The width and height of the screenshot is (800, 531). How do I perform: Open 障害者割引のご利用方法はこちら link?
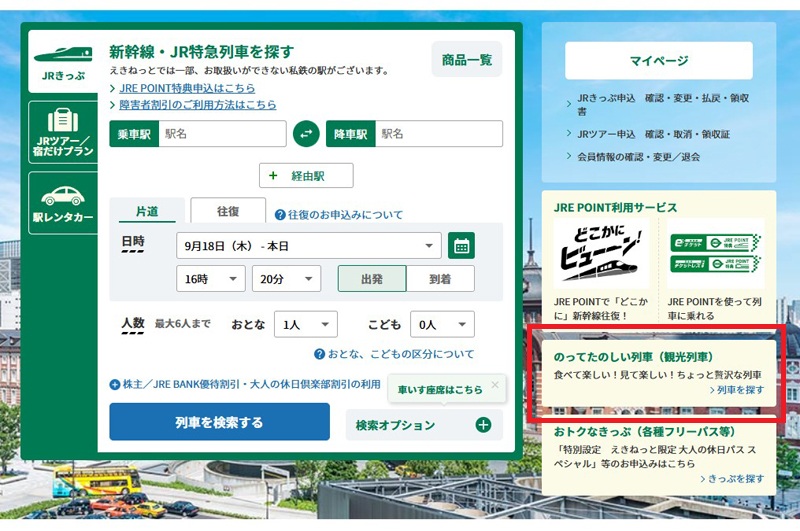(197, 105)
